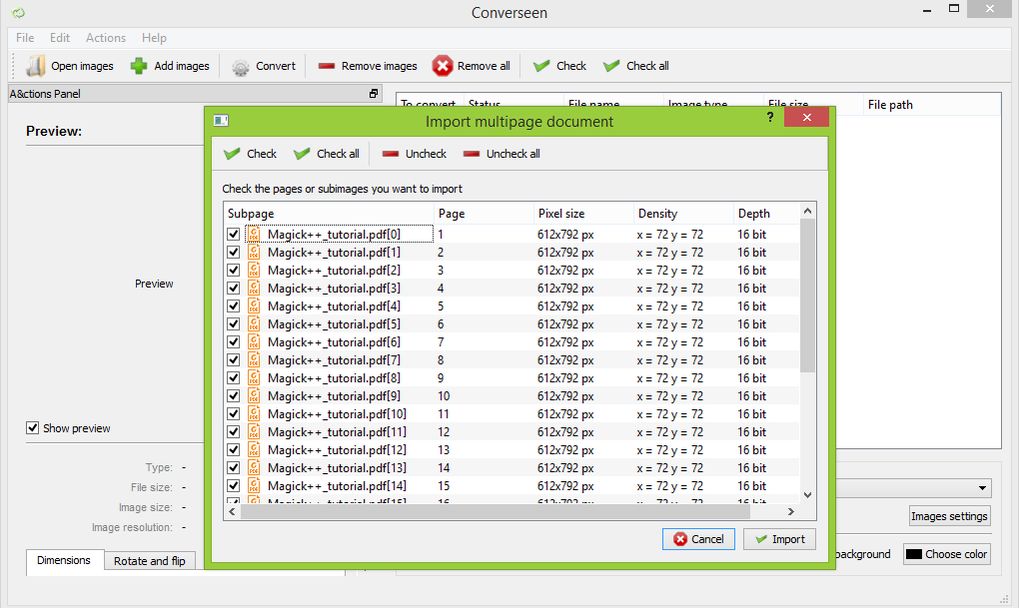Click the Add images green plus icon
This screenshot has height=608, width=1019.
point(138,66)
